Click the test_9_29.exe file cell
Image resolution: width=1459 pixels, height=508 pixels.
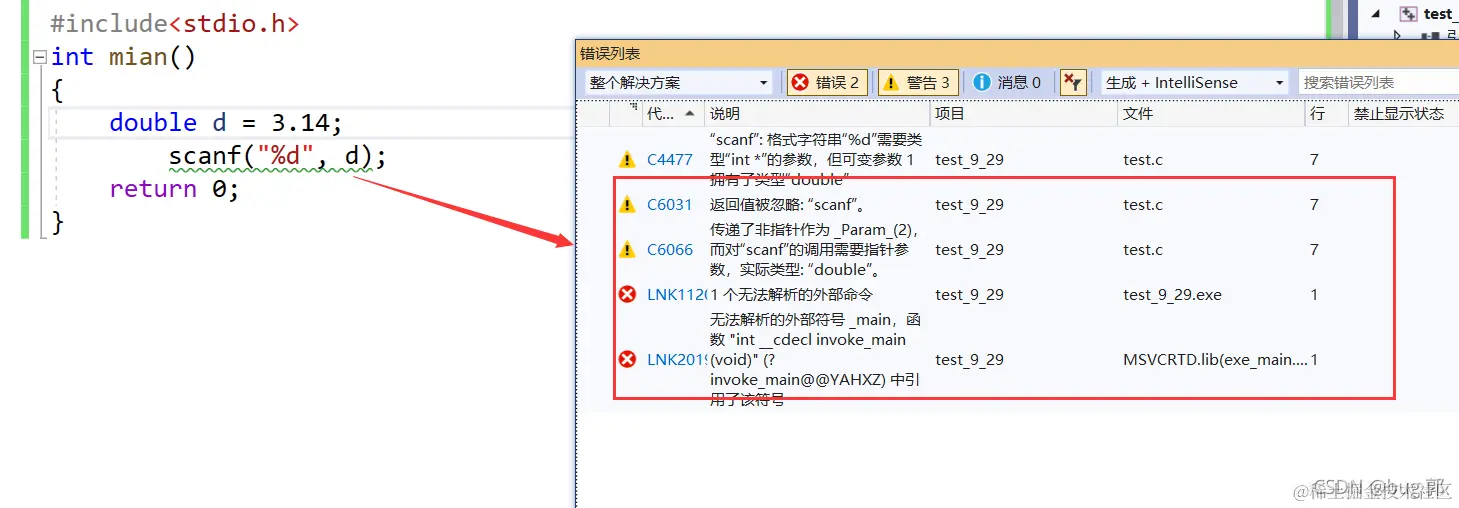1172,295
